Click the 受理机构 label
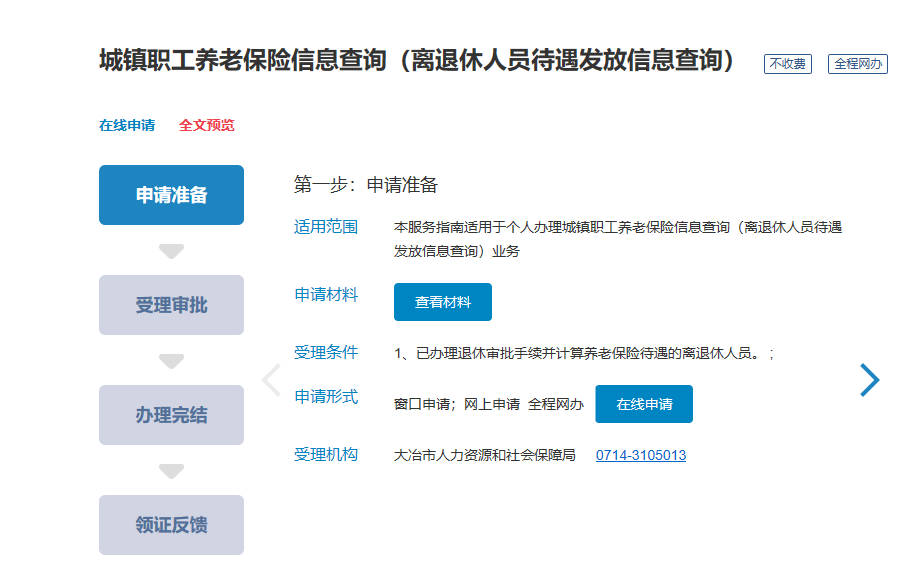The image size is (908, 585). 326,455
